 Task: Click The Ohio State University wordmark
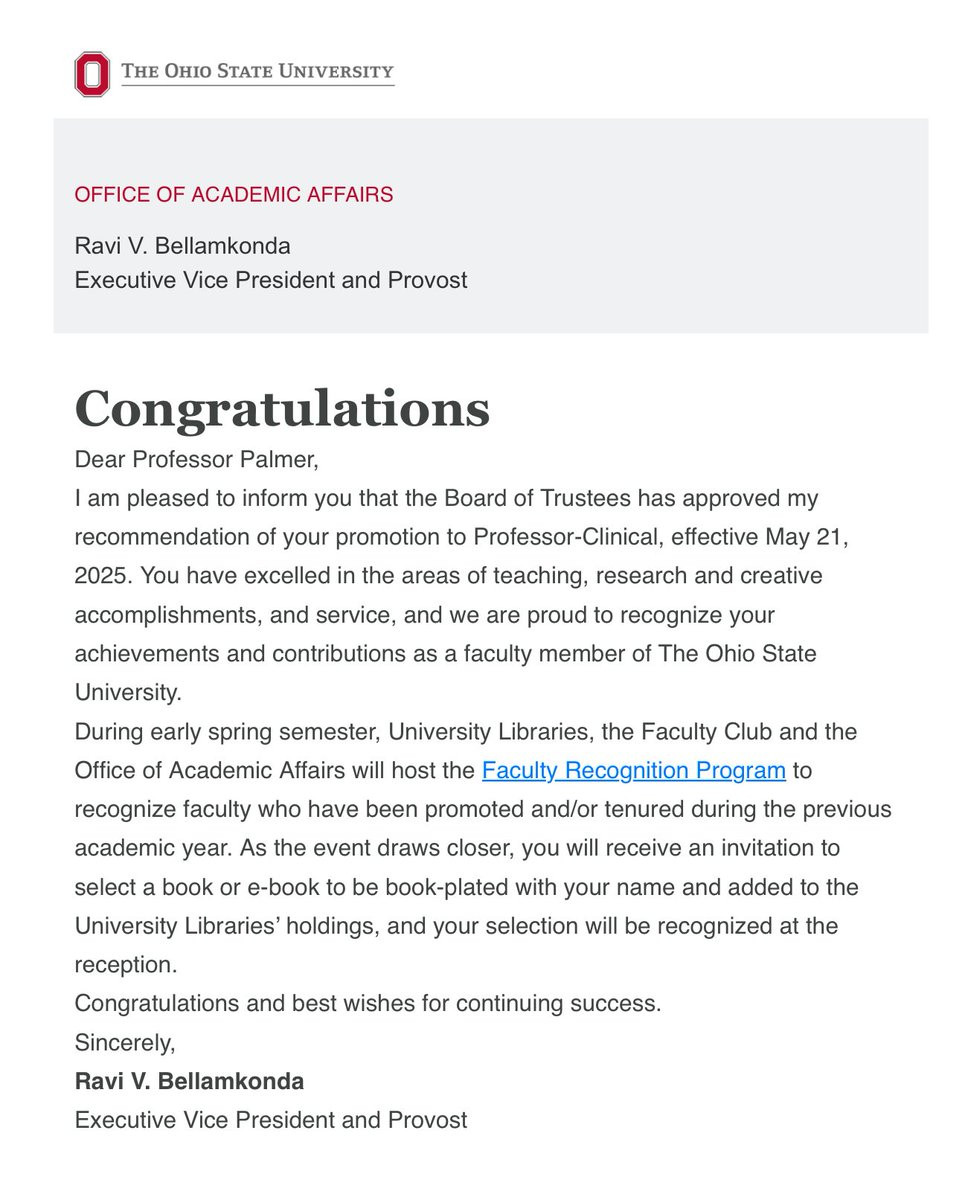(258, 72)
